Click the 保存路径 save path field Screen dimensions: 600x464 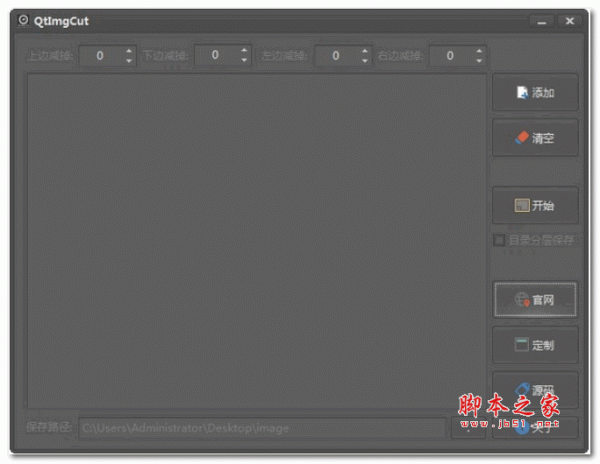262,428
